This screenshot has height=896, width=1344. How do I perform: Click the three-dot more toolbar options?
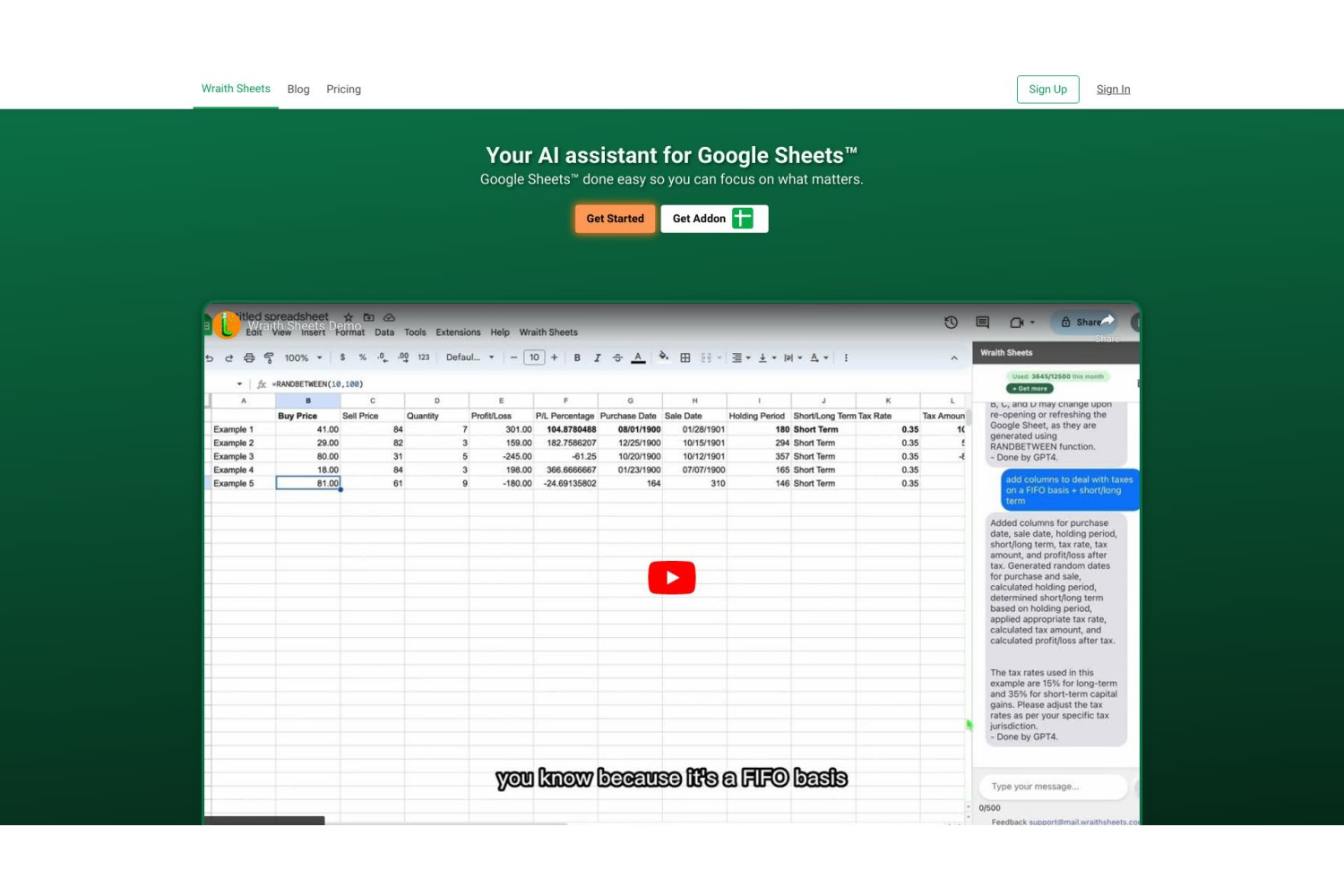(846, 358)
